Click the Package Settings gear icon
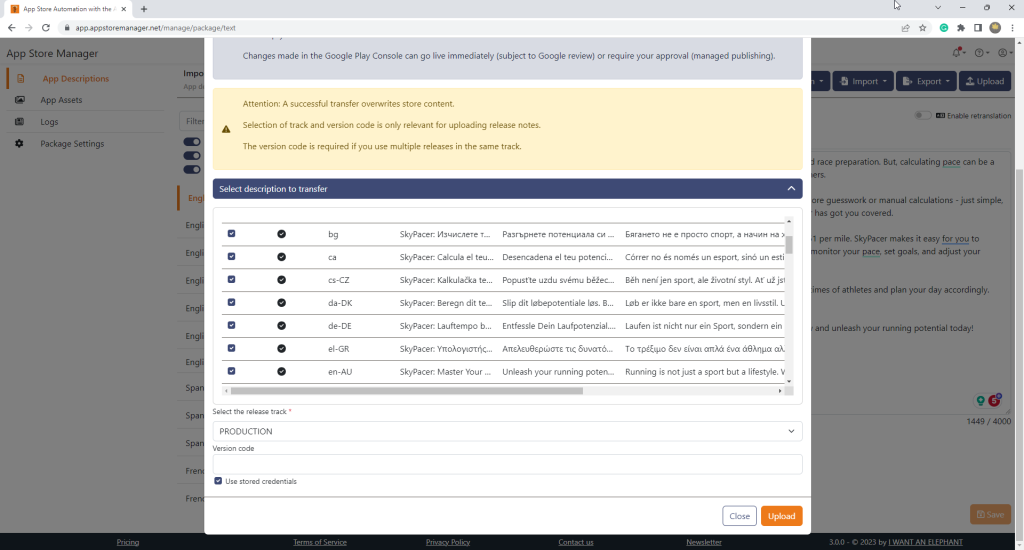The image size is (1024, 550). (20, 144)
